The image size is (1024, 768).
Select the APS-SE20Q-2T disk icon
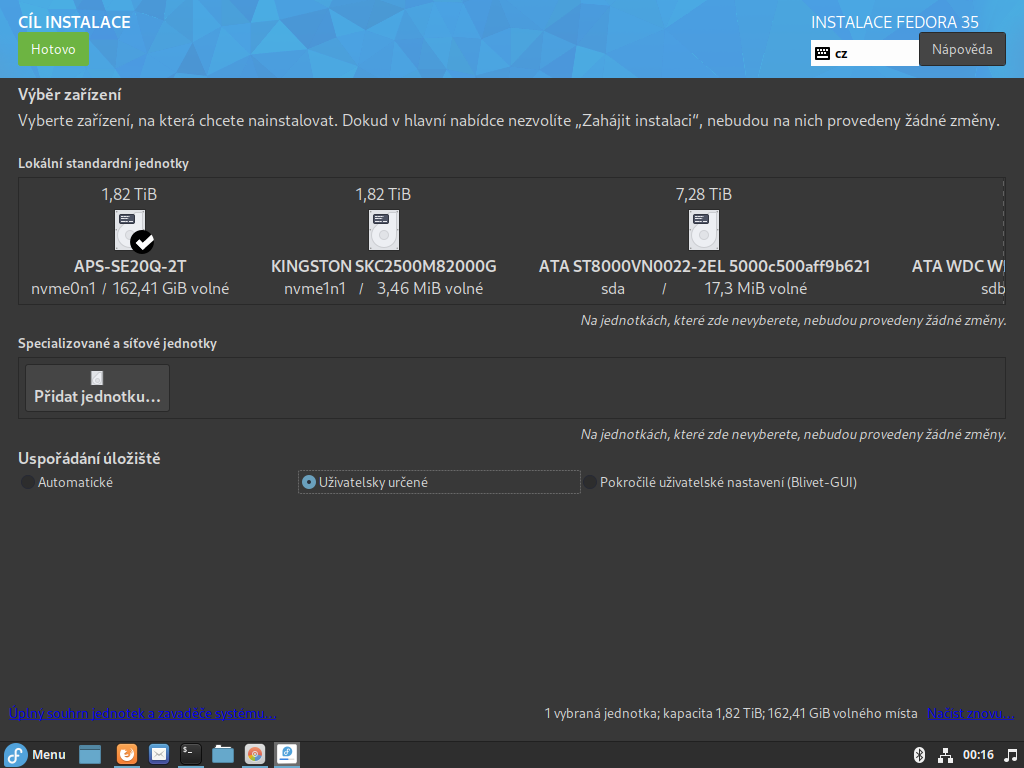click(x=130, y=231)
